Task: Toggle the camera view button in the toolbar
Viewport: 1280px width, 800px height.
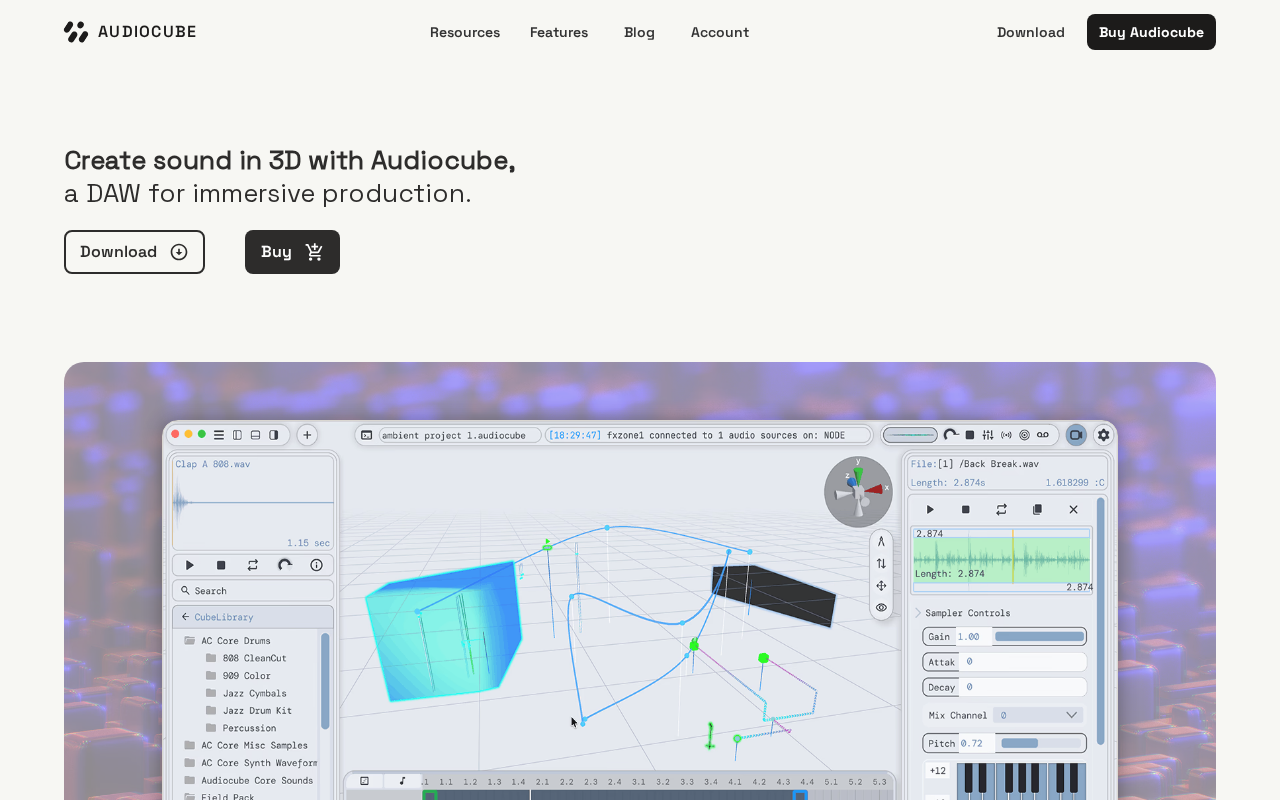Action: tap(1076, 435)
